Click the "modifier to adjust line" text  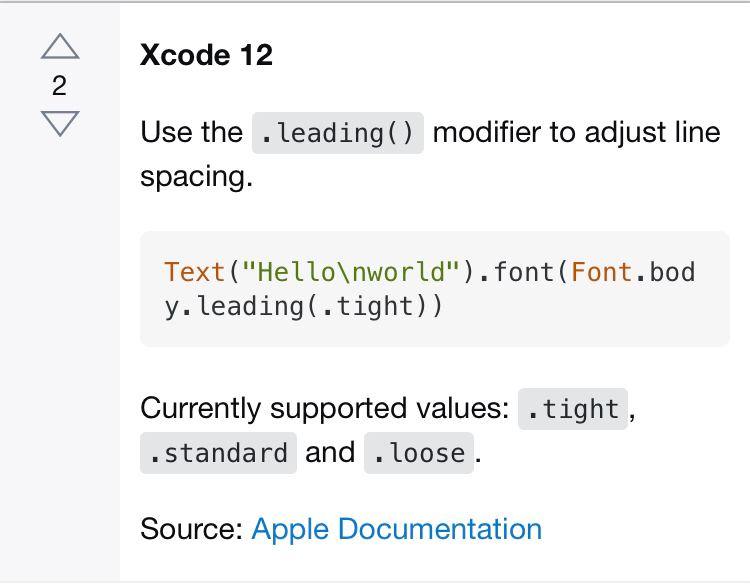tap(576, 132)
